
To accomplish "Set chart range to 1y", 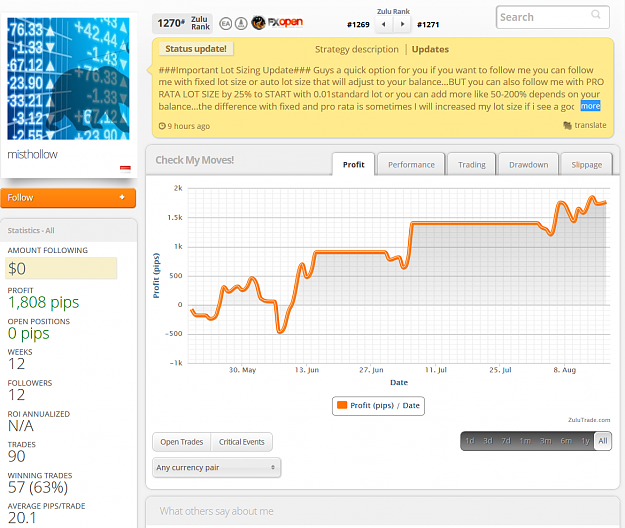I will 585,441.
